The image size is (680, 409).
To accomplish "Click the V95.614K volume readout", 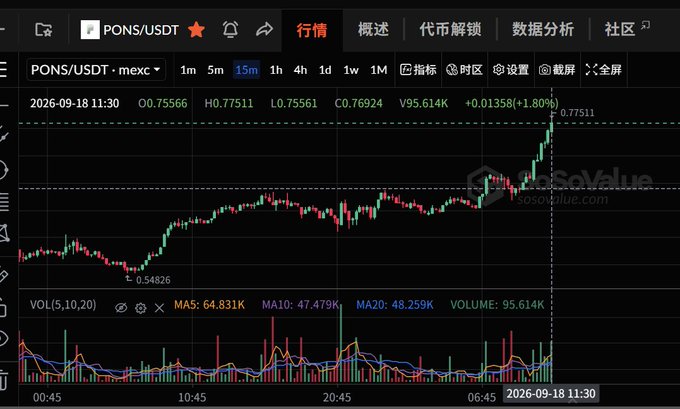I will click(424, 104).
